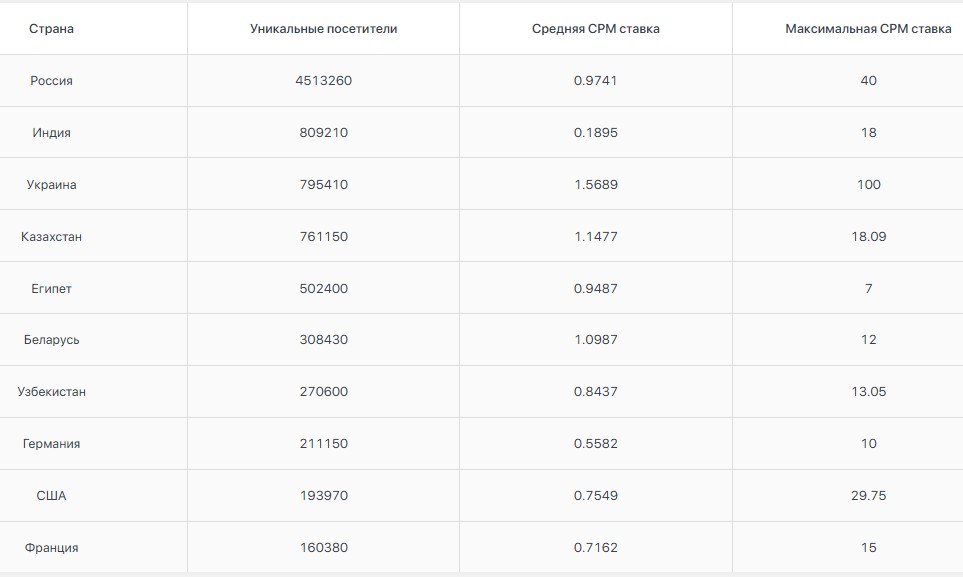Select the "Максимальная CPM ставка" header

click(868, 29)
